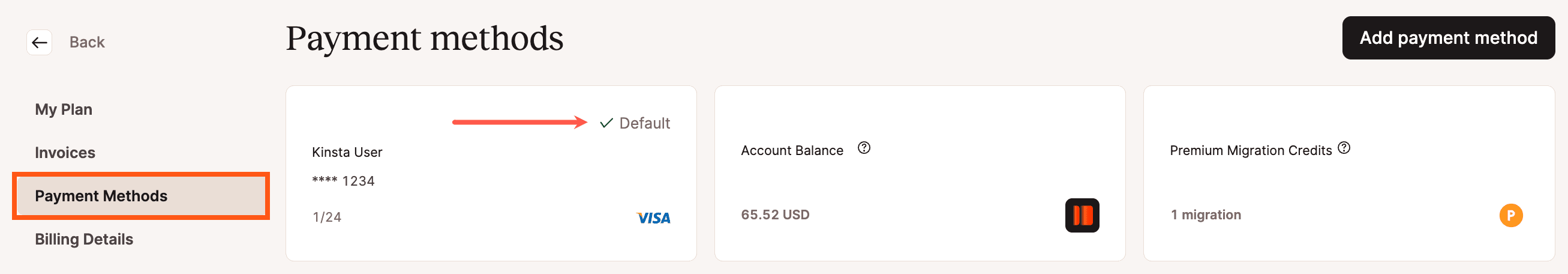Click the Default label on the card
The height and width of the screenshot is (274, 1568).
pos(644,123)
